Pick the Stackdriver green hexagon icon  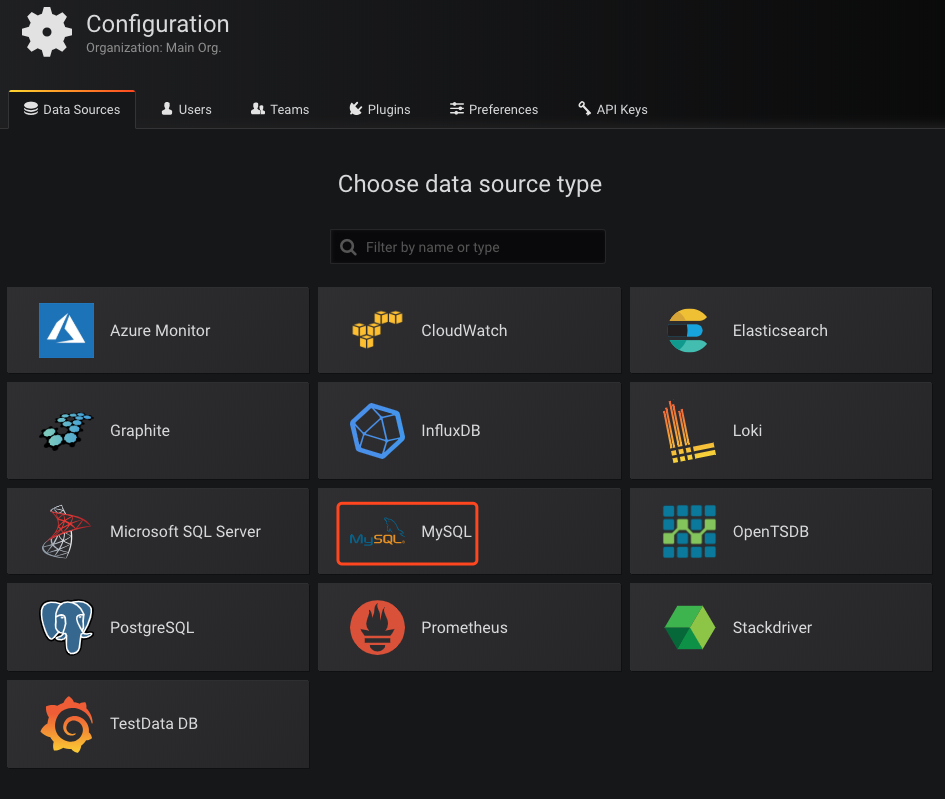point(689,628)
